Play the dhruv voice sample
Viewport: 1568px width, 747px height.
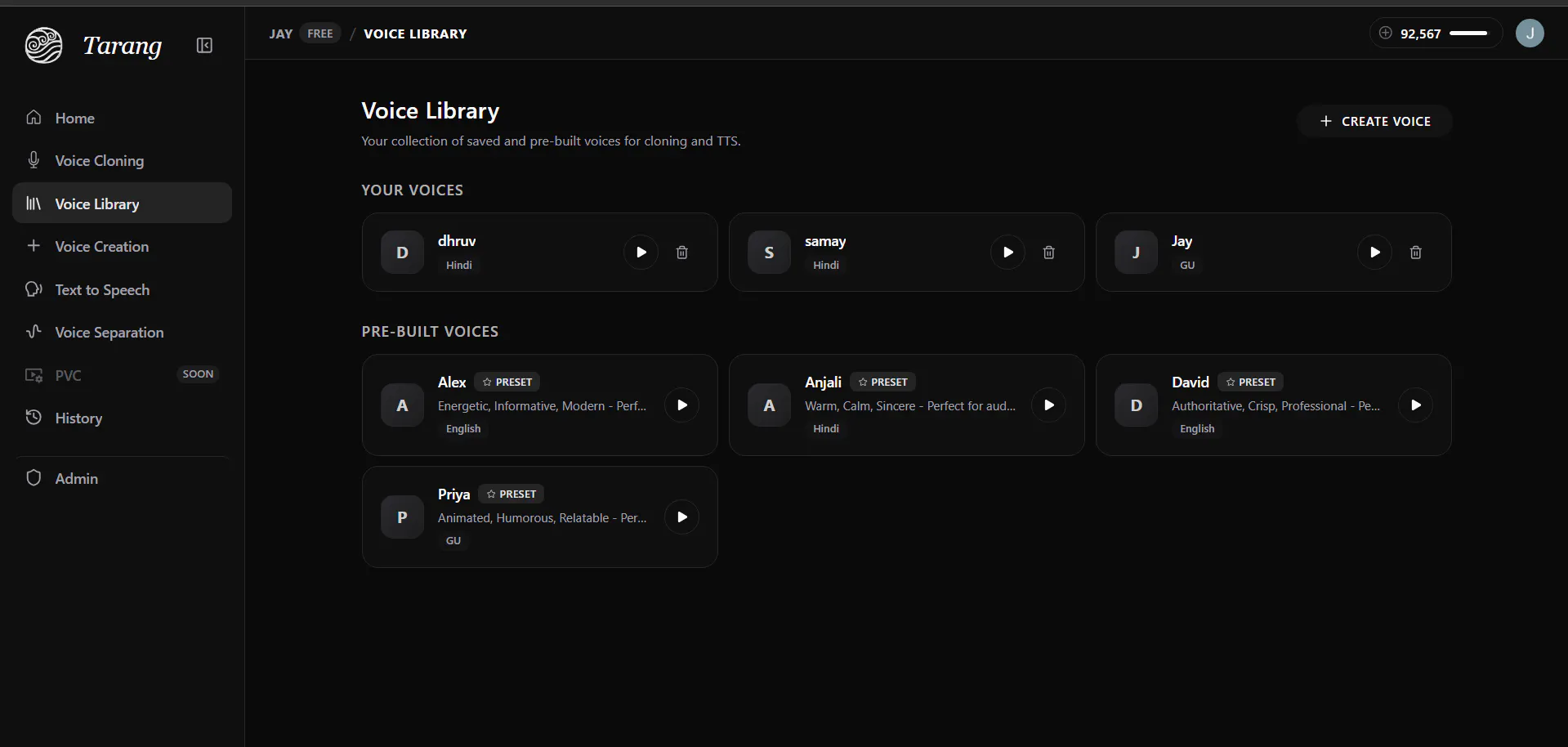point(641,253)
